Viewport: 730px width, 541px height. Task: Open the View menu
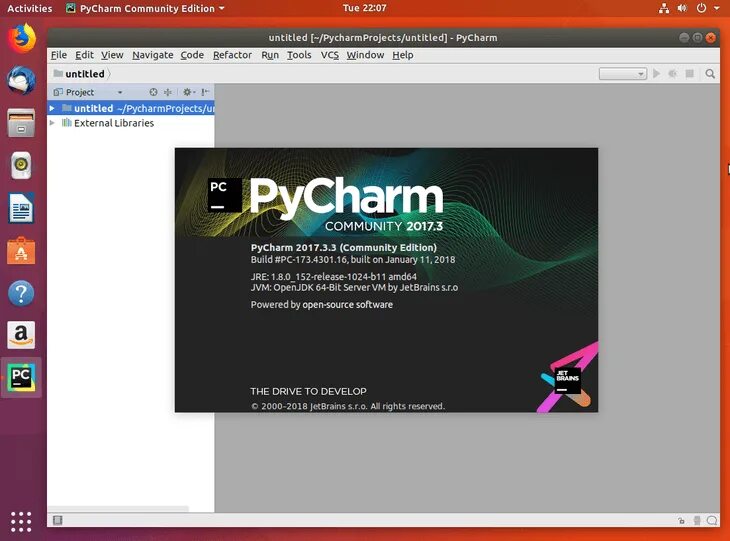[112, 55]
